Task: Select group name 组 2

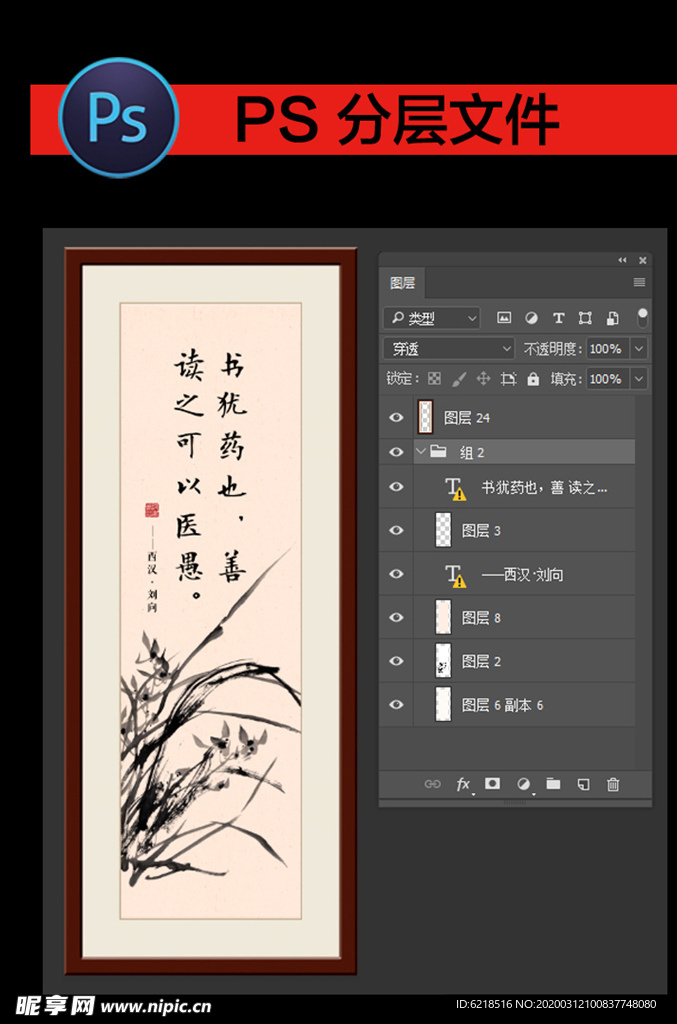Action: pos(472,453)
